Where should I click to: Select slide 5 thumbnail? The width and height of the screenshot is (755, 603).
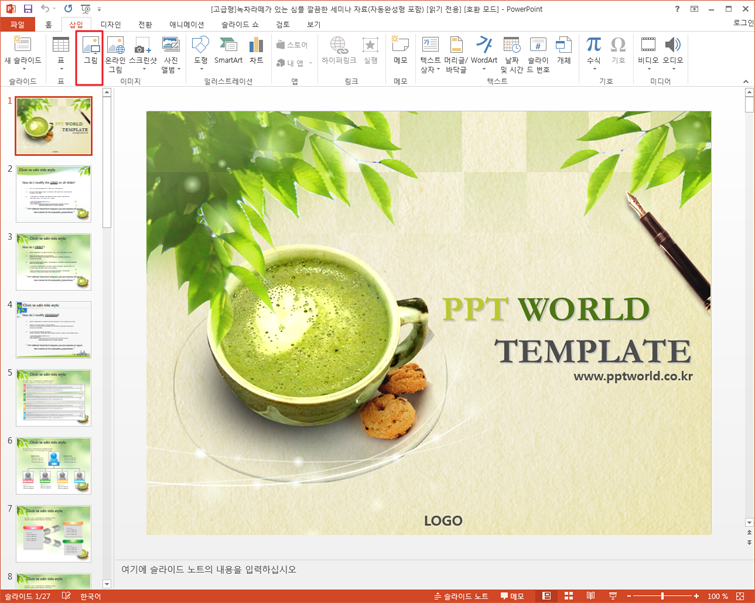pos(53,398)
